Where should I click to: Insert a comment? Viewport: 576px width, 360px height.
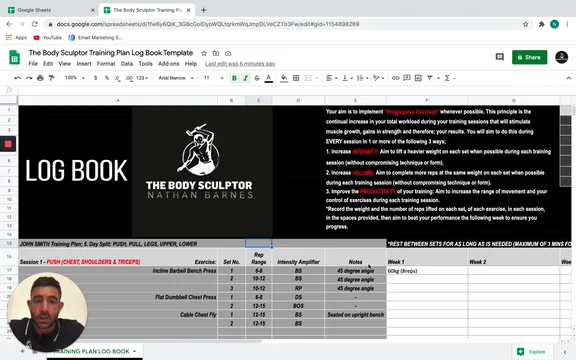pos(407,78)
